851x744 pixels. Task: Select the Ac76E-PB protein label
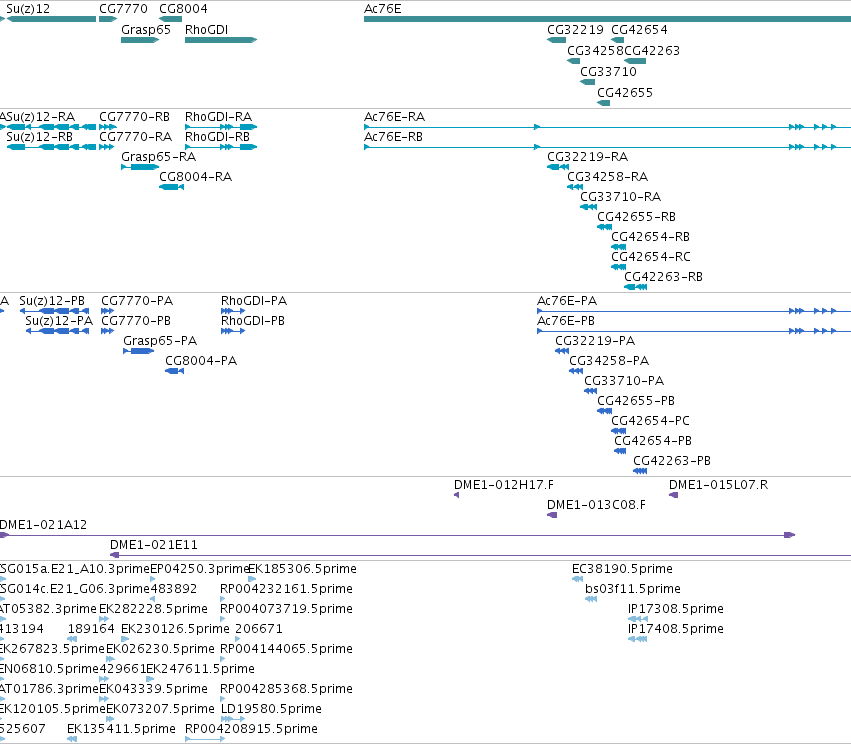tap(566, 321)
